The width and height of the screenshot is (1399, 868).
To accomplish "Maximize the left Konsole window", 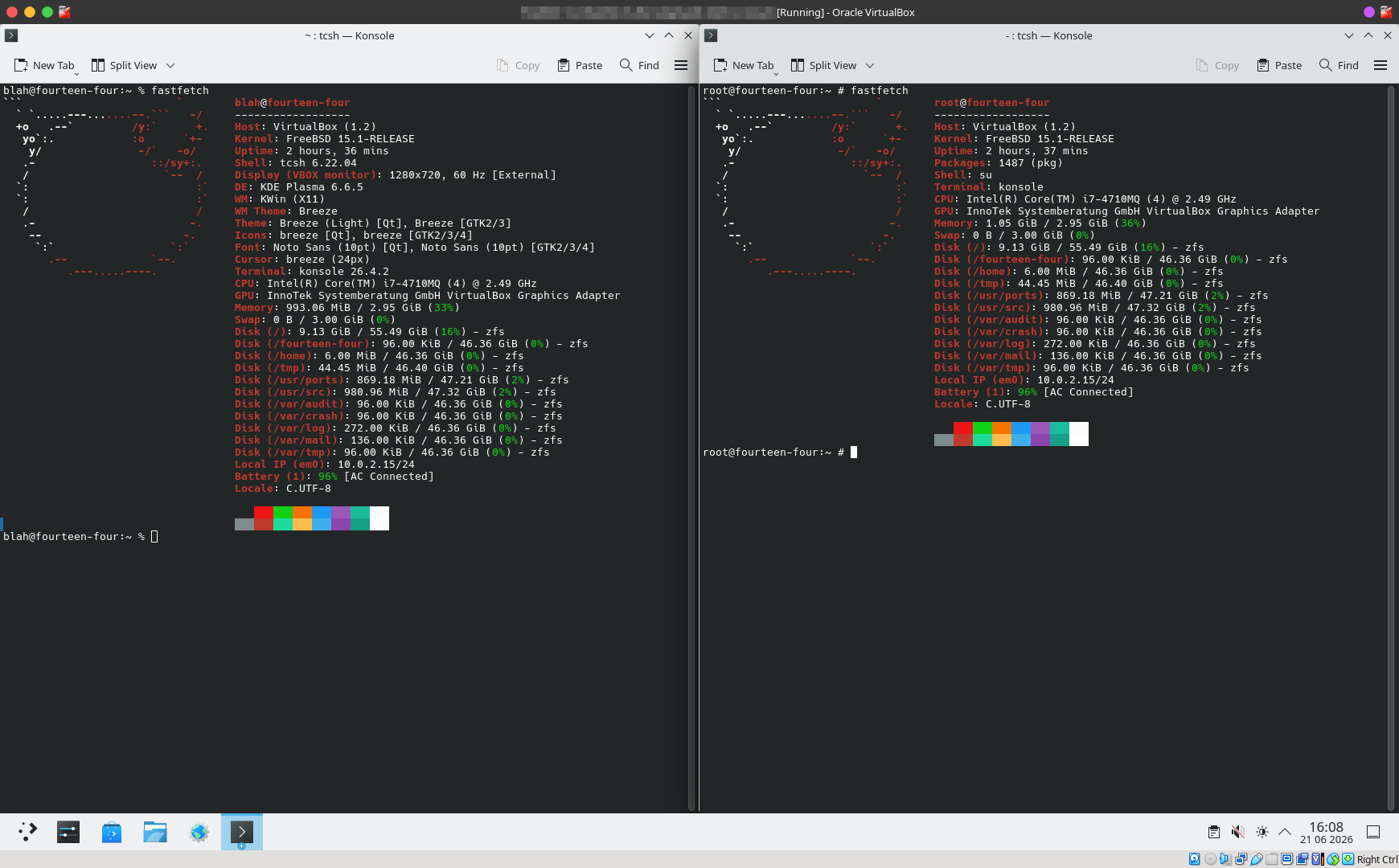I will click(x=669, y=35).
